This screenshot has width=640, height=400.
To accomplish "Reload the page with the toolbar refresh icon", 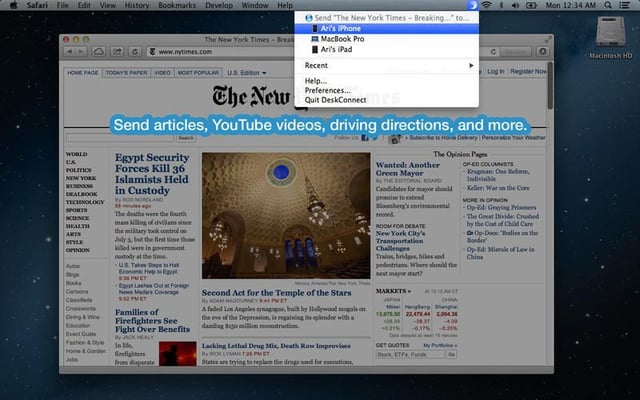I will 135,51.
